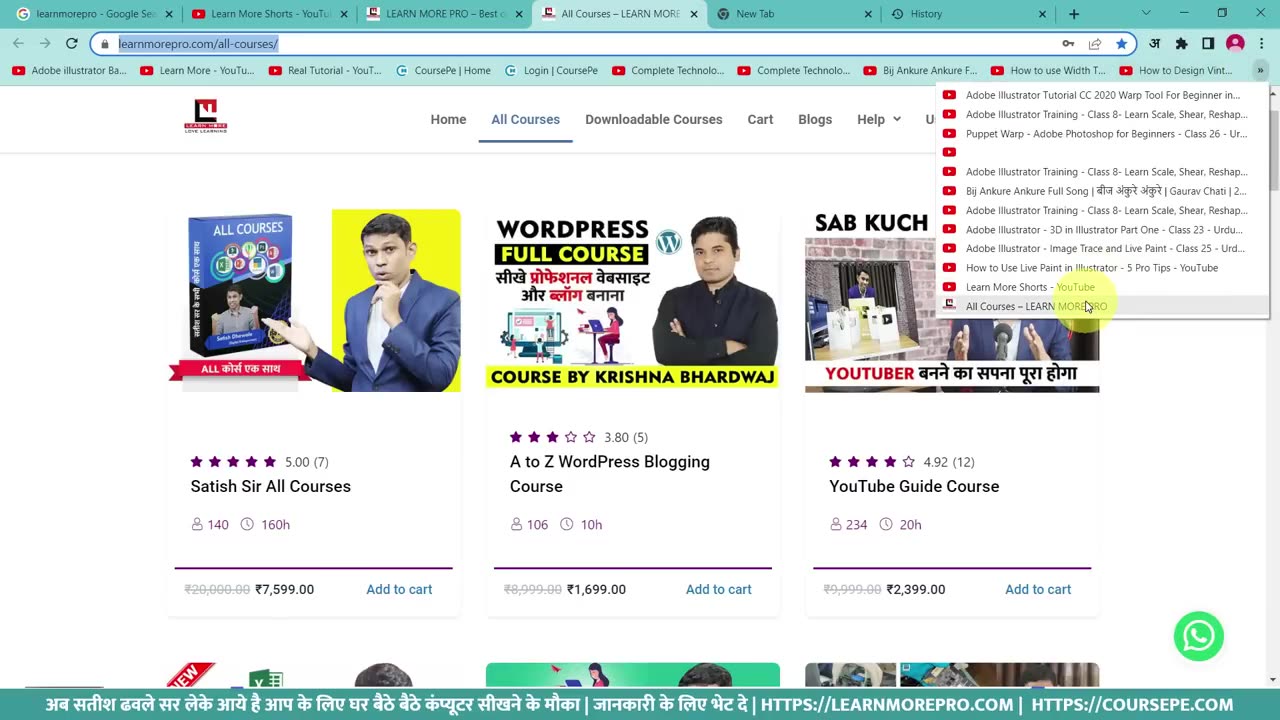Reload the page with the refresh icon
This screenshot has width=1280, height=720.
[71, 44]
